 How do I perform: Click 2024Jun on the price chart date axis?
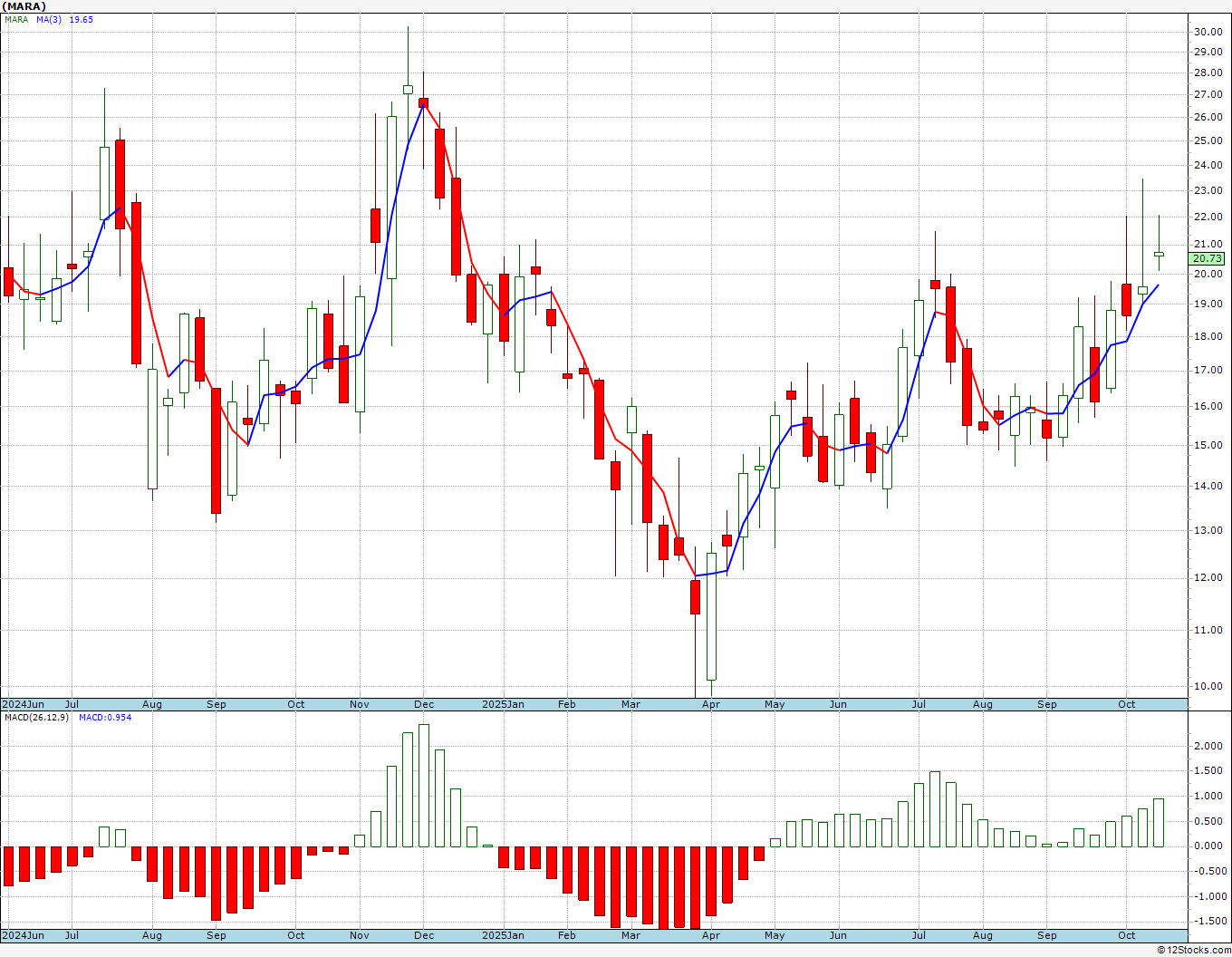click(x=23, y=704)
